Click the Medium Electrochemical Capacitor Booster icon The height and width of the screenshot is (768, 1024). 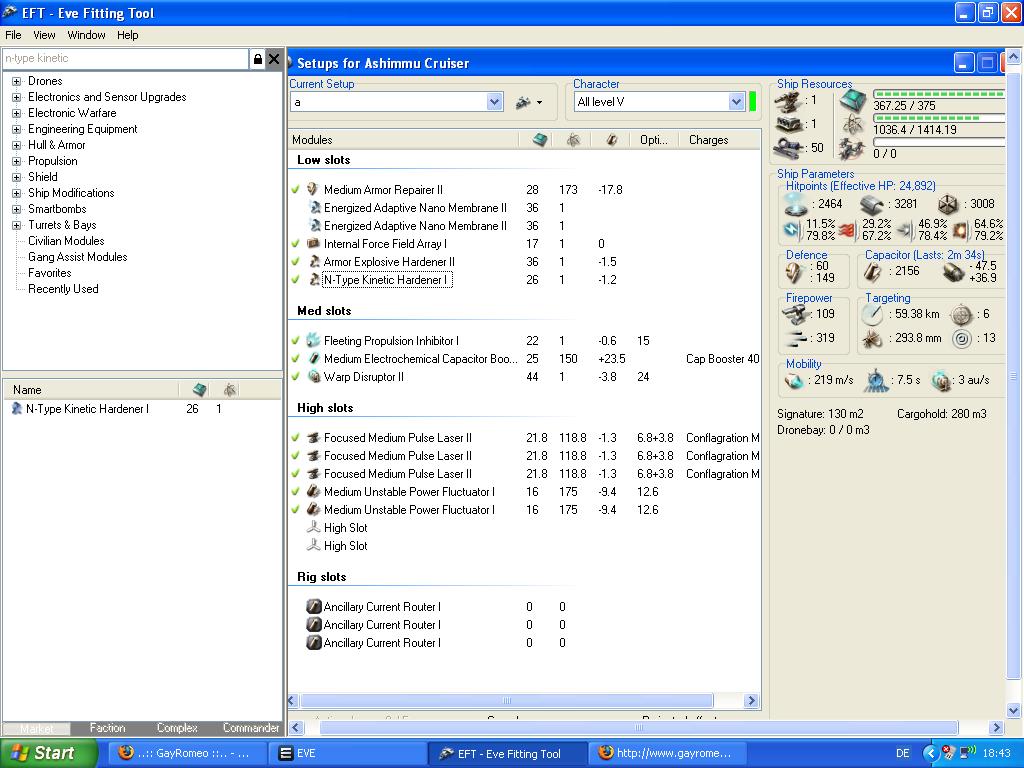coord(313,359)
